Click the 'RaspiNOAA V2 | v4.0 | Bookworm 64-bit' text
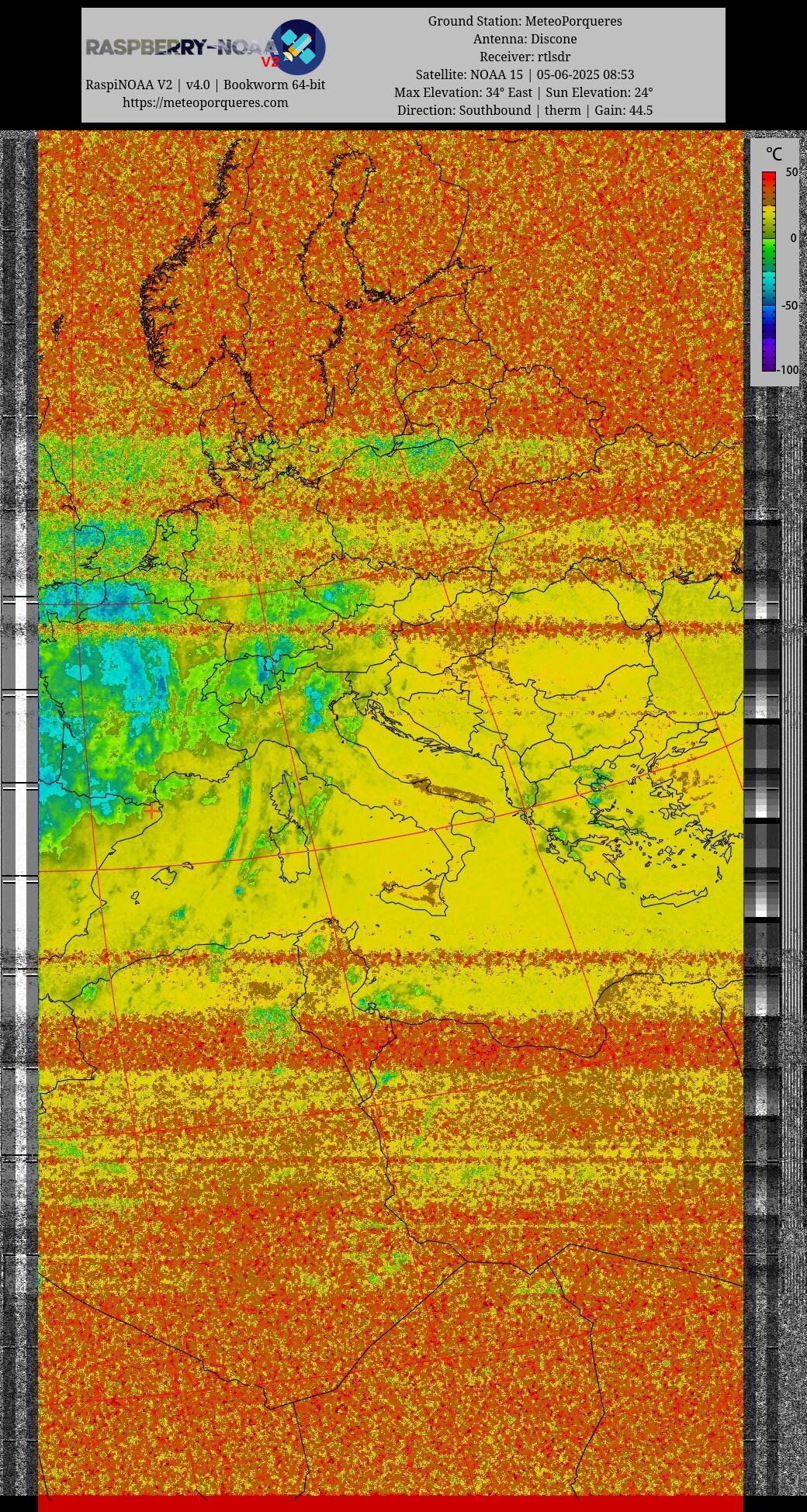The image size is (807, 1512). pyautogui.click(x=205, y=85)
